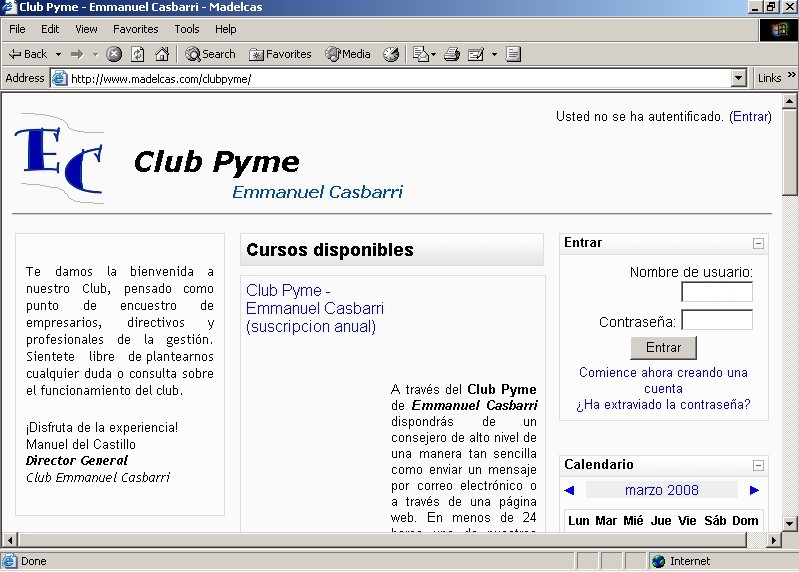Click the Print toolbar icon
This screenshot has height=572, width=799.
click(452, 54)
